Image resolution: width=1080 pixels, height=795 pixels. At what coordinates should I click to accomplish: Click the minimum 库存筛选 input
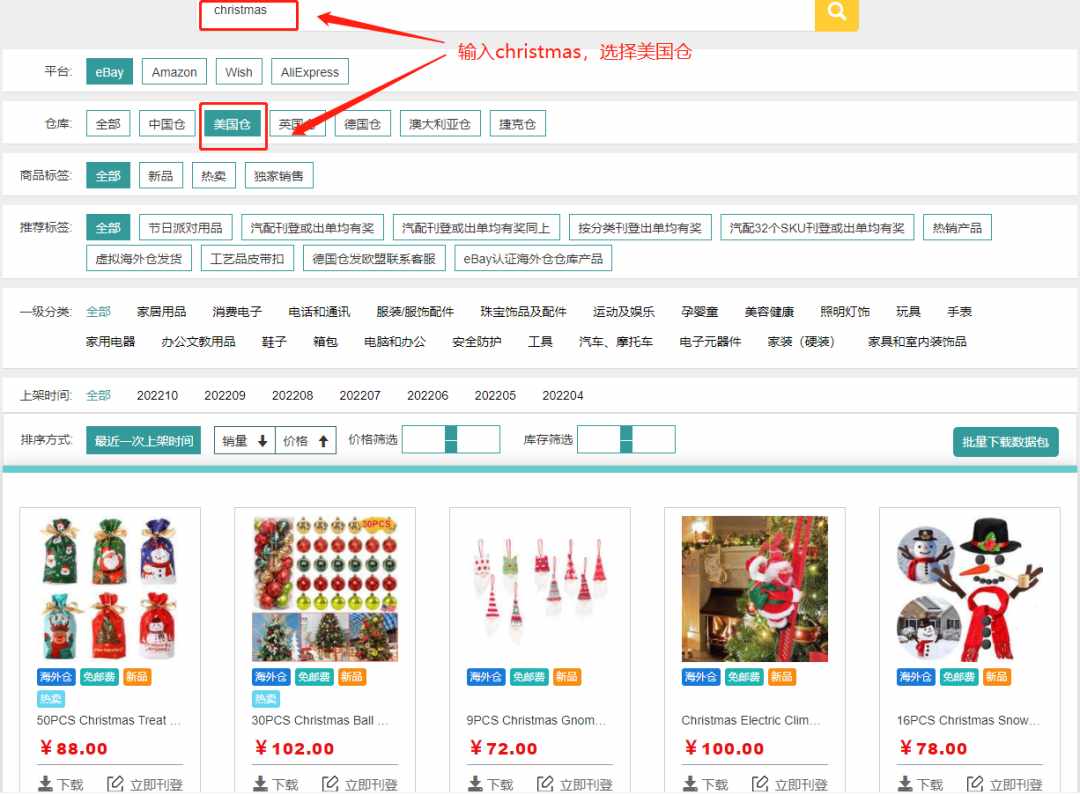coord(599,440)
